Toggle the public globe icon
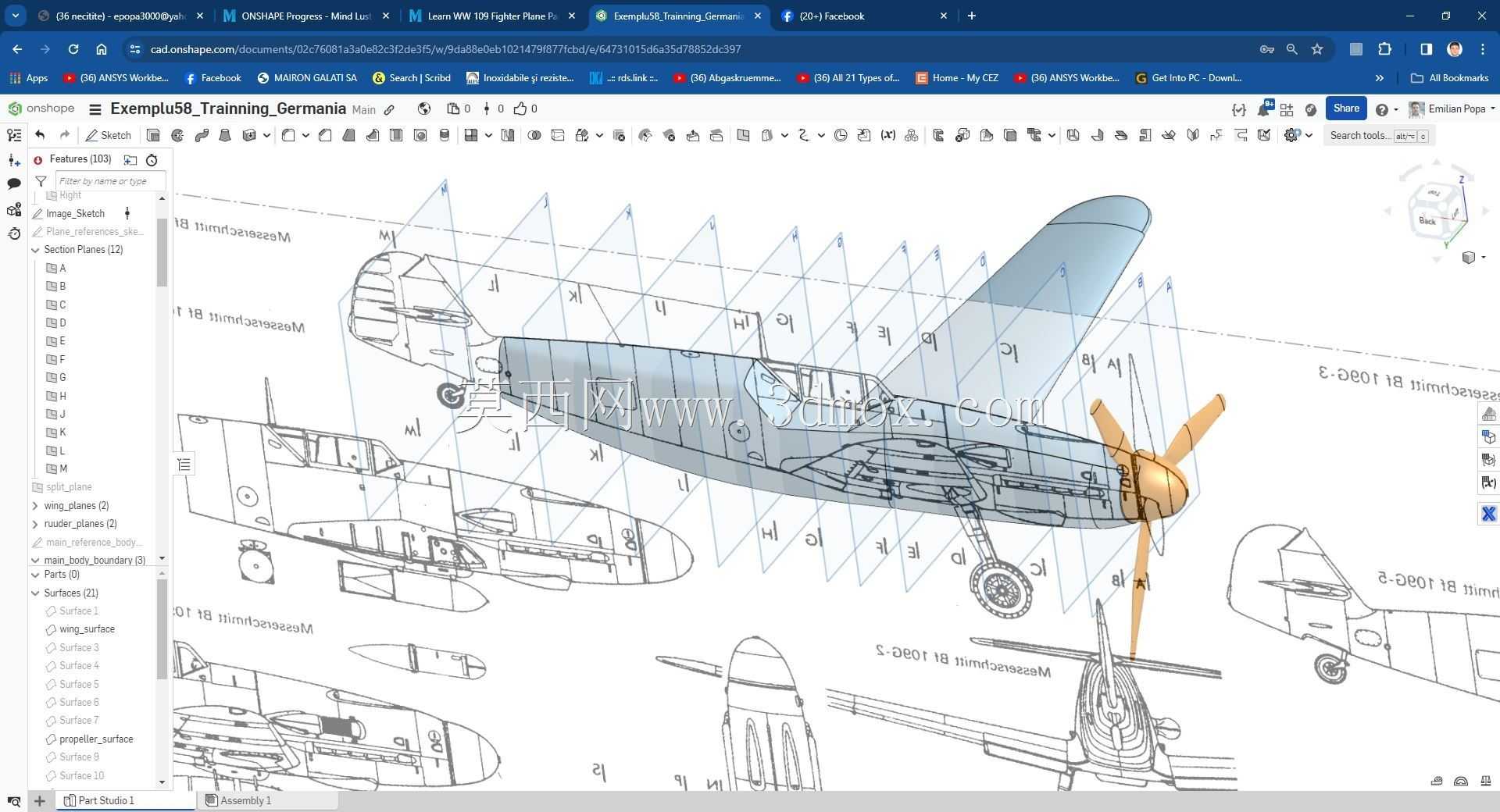The width and height of the screenshot is (1500, 812). (x=423, y=109)
